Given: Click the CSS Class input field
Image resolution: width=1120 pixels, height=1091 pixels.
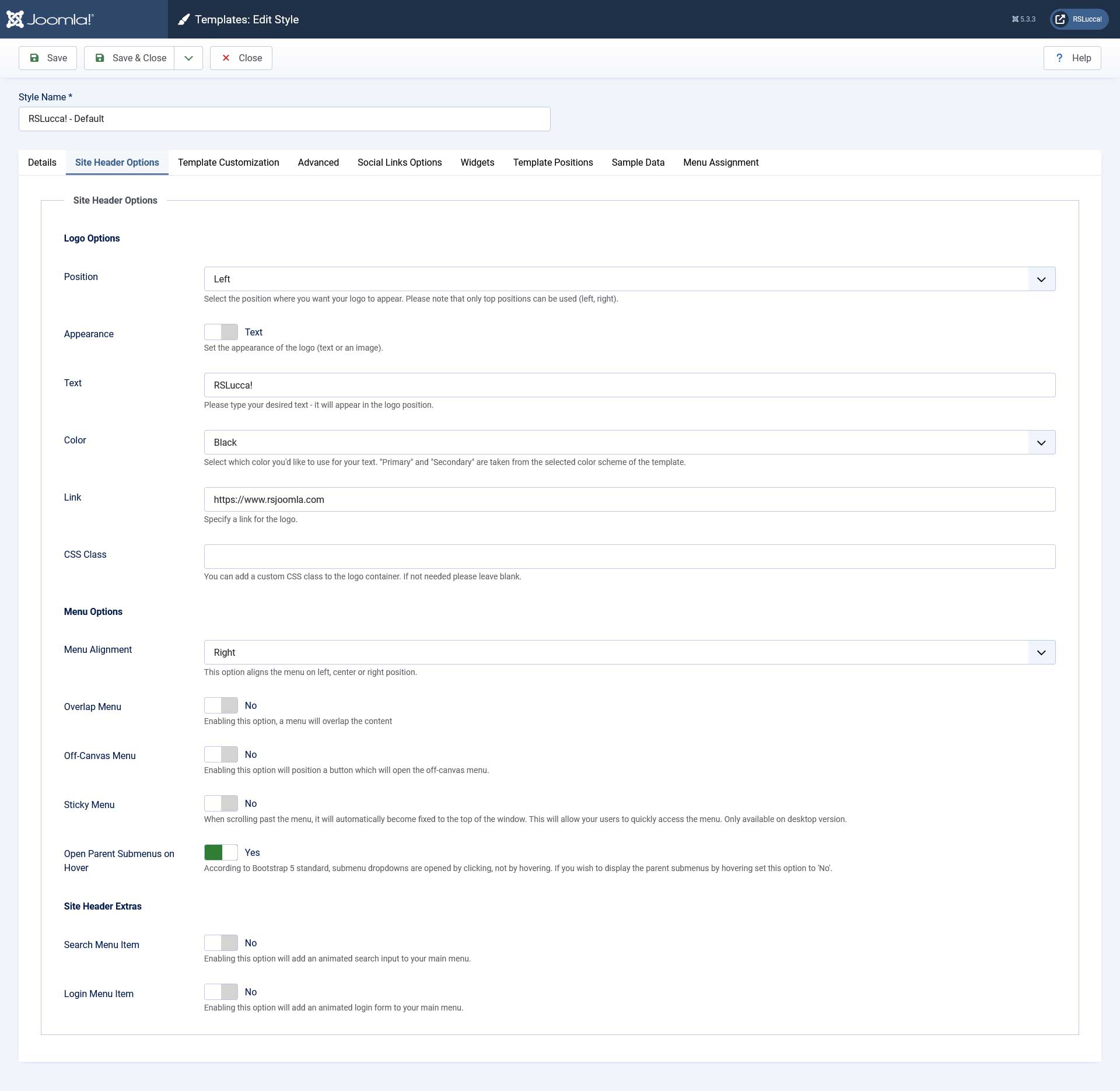Looking at the screenshot, I should pos(629,557).
